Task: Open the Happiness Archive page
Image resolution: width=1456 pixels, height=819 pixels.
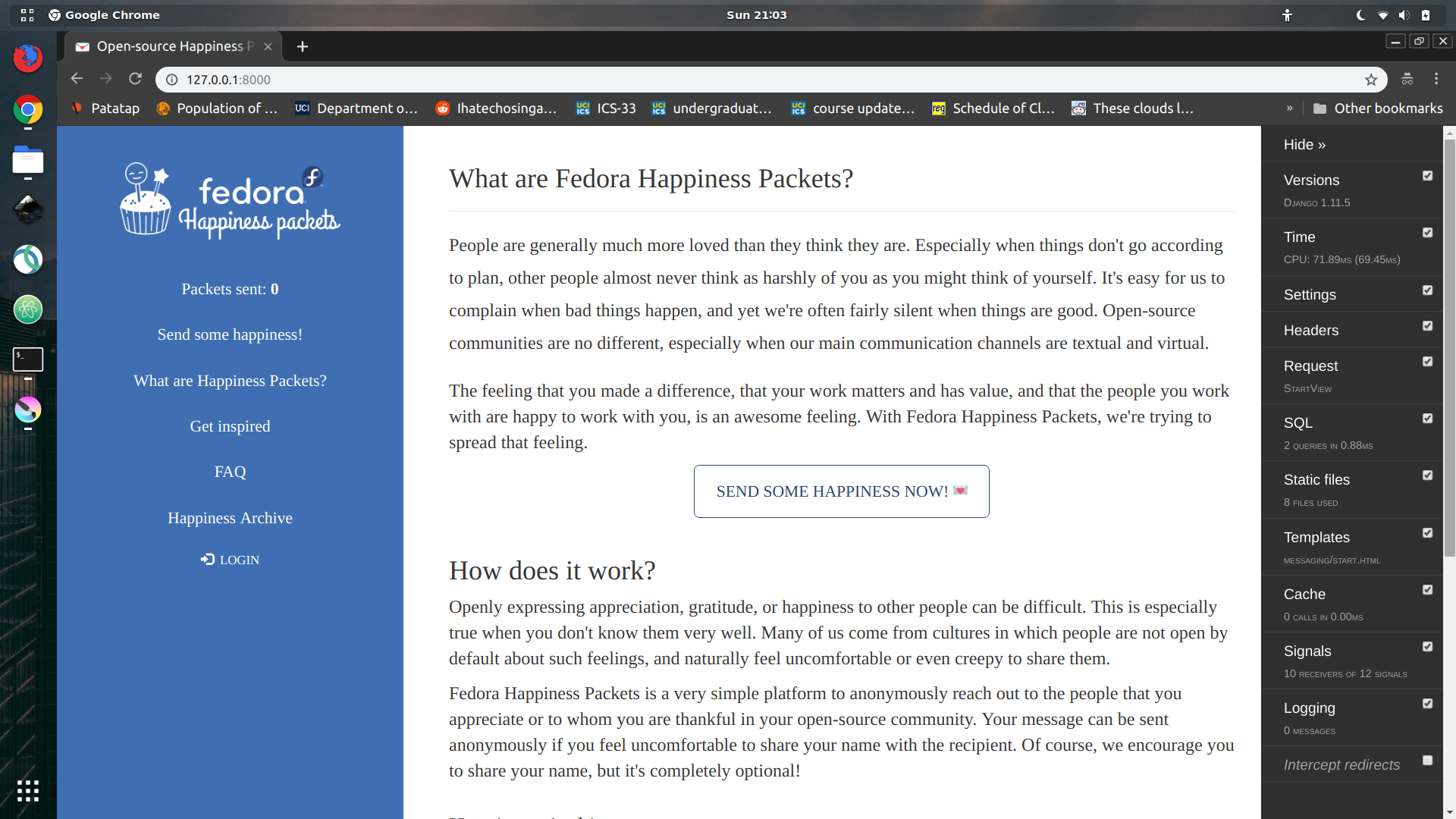Action: pos(230,518)
